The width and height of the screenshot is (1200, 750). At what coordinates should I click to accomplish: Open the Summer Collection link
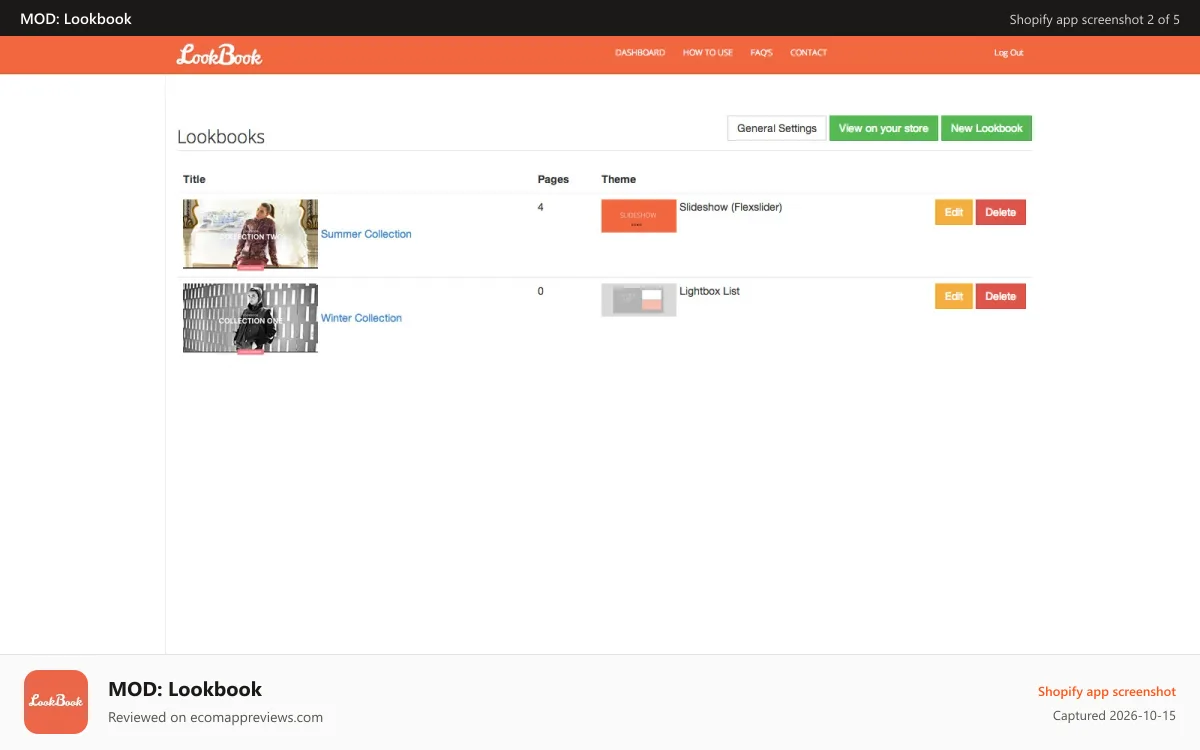(x=366, y=234)
